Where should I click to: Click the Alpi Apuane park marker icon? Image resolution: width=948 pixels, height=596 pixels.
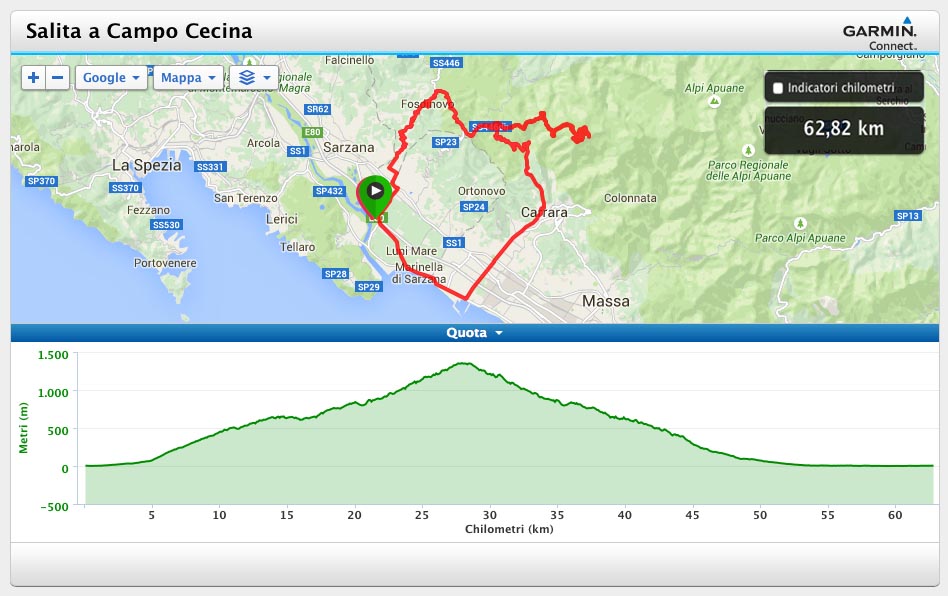click(x=714, y=102)
